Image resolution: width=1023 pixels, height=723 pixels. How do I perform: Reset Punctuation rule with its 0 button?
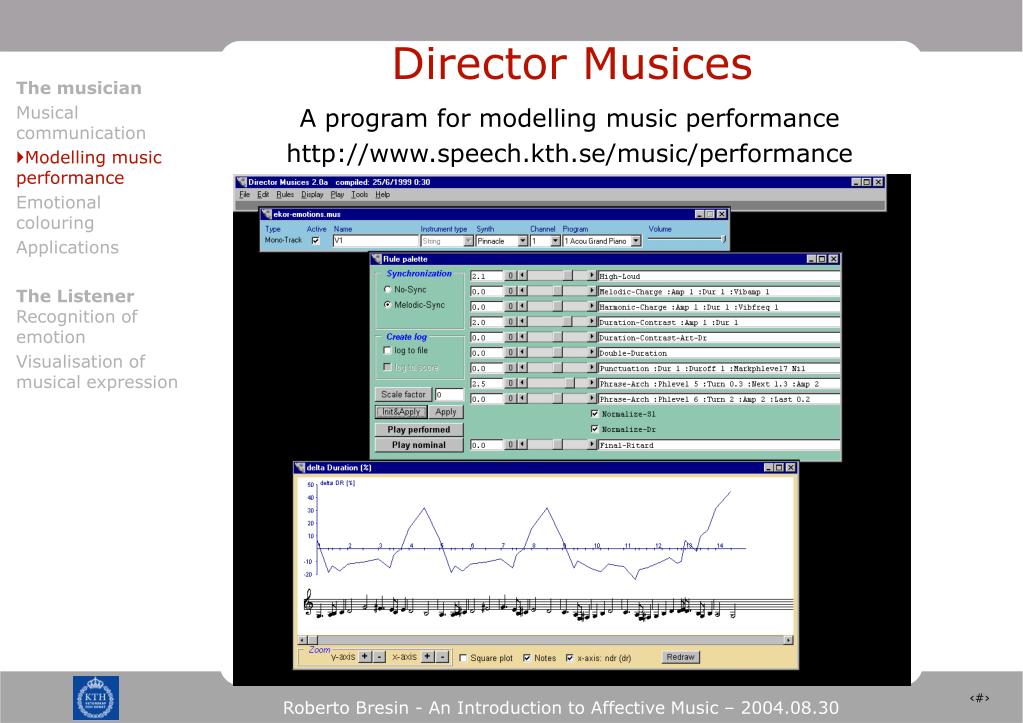pyautogui.click(x=512, y=368)
